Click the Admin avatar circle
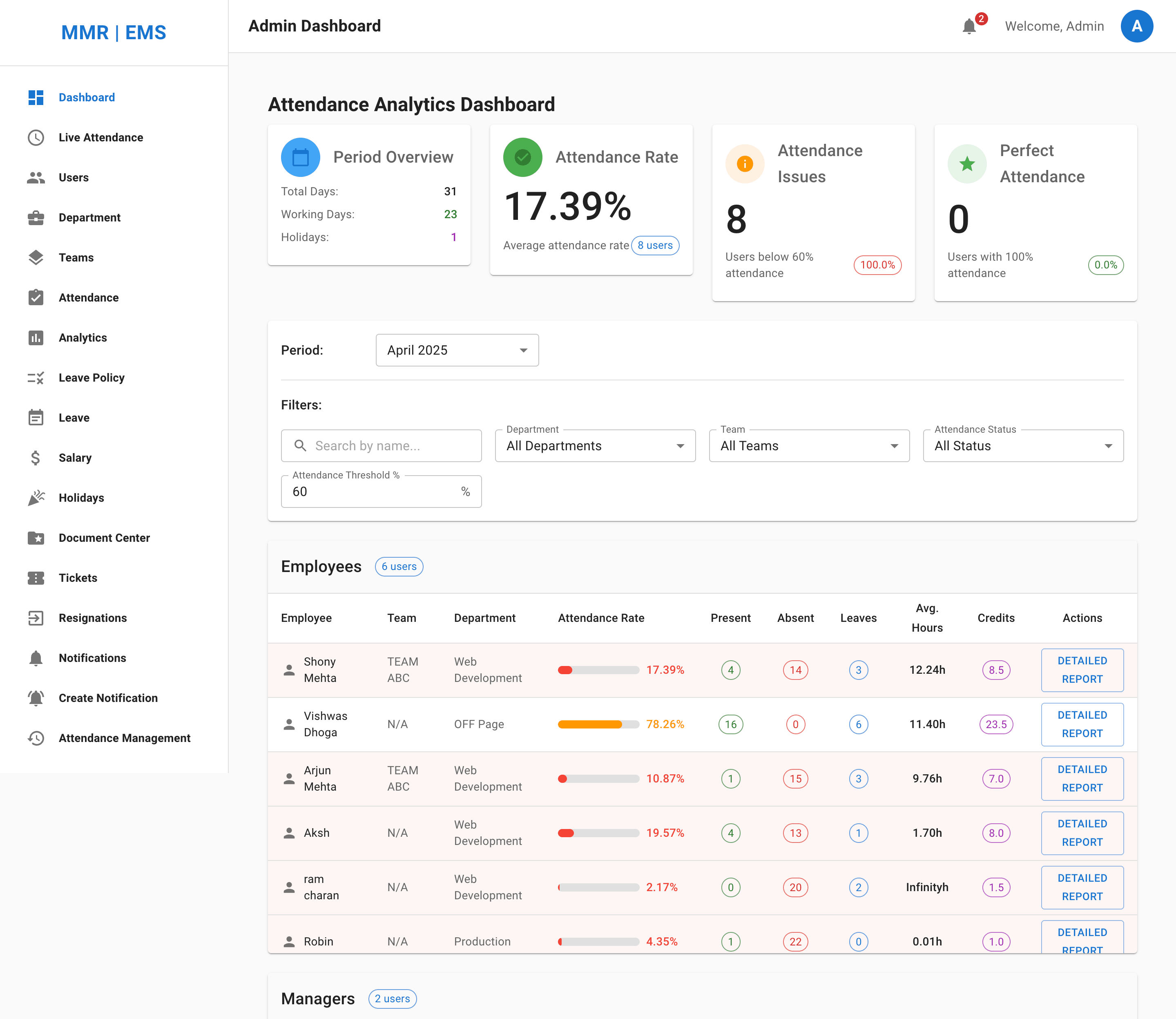Viewport: 1176px width, 1019px height. 1136,26
